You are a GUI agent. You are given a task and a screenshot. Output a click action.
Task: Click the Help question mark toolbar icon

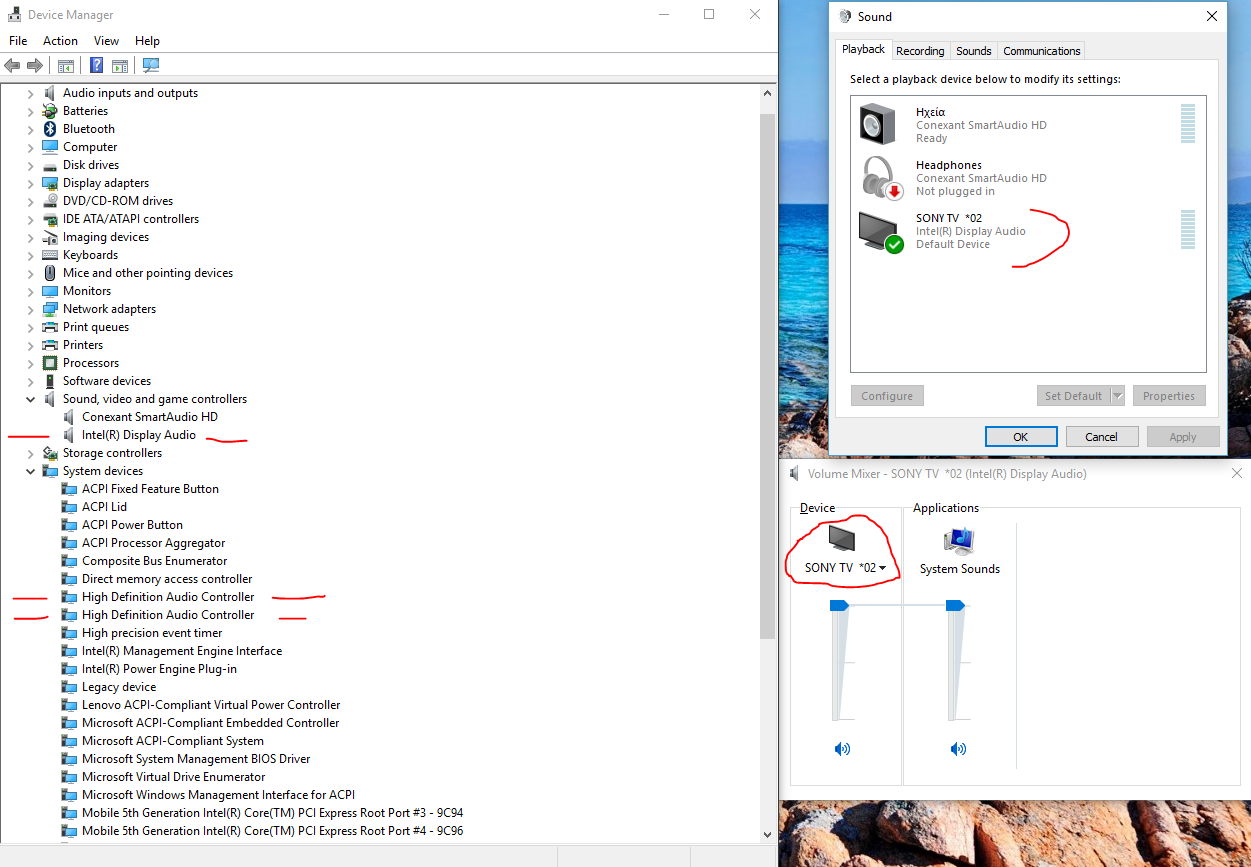pos(96,65)
